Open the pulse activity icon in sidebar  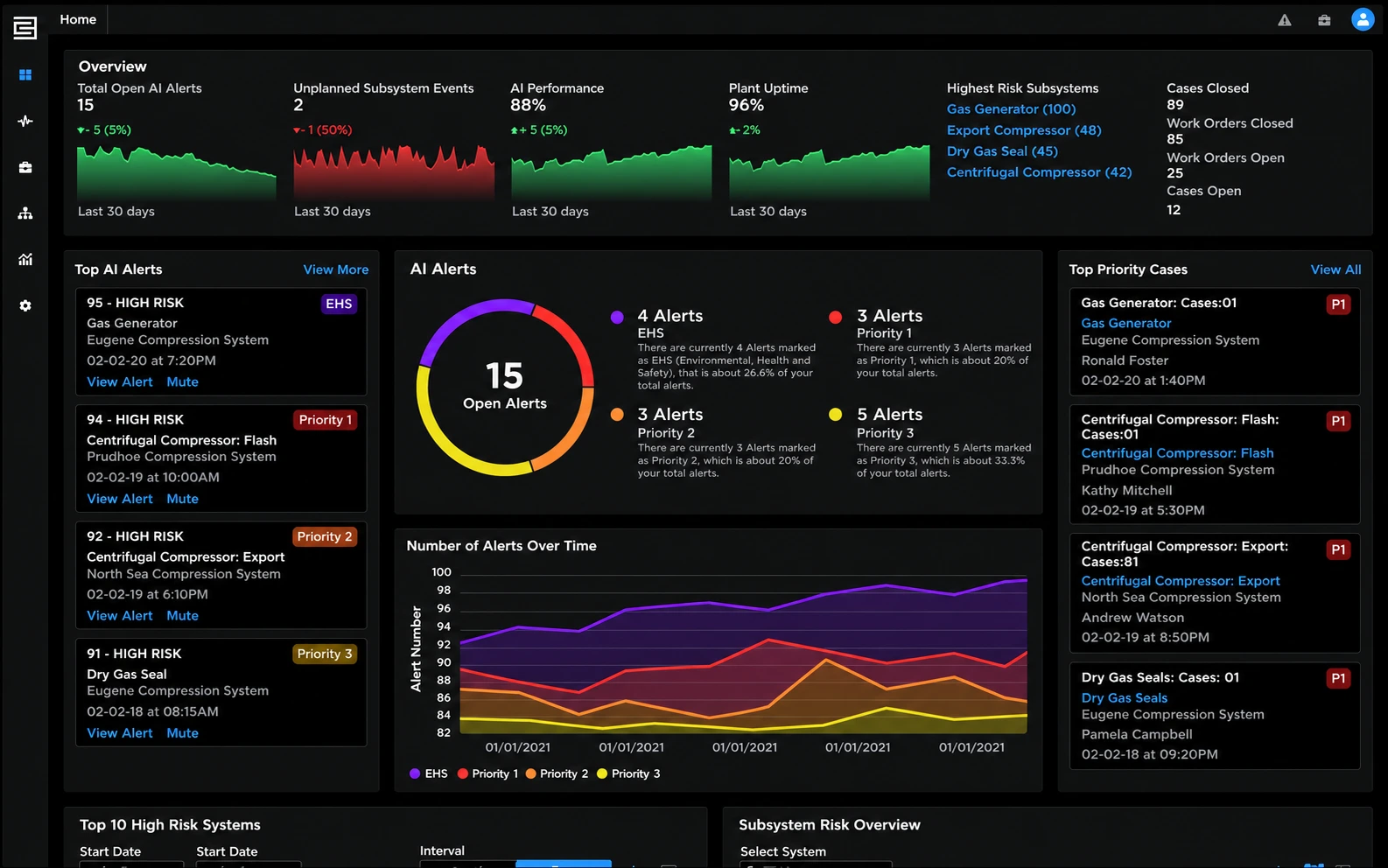(25, 121)
